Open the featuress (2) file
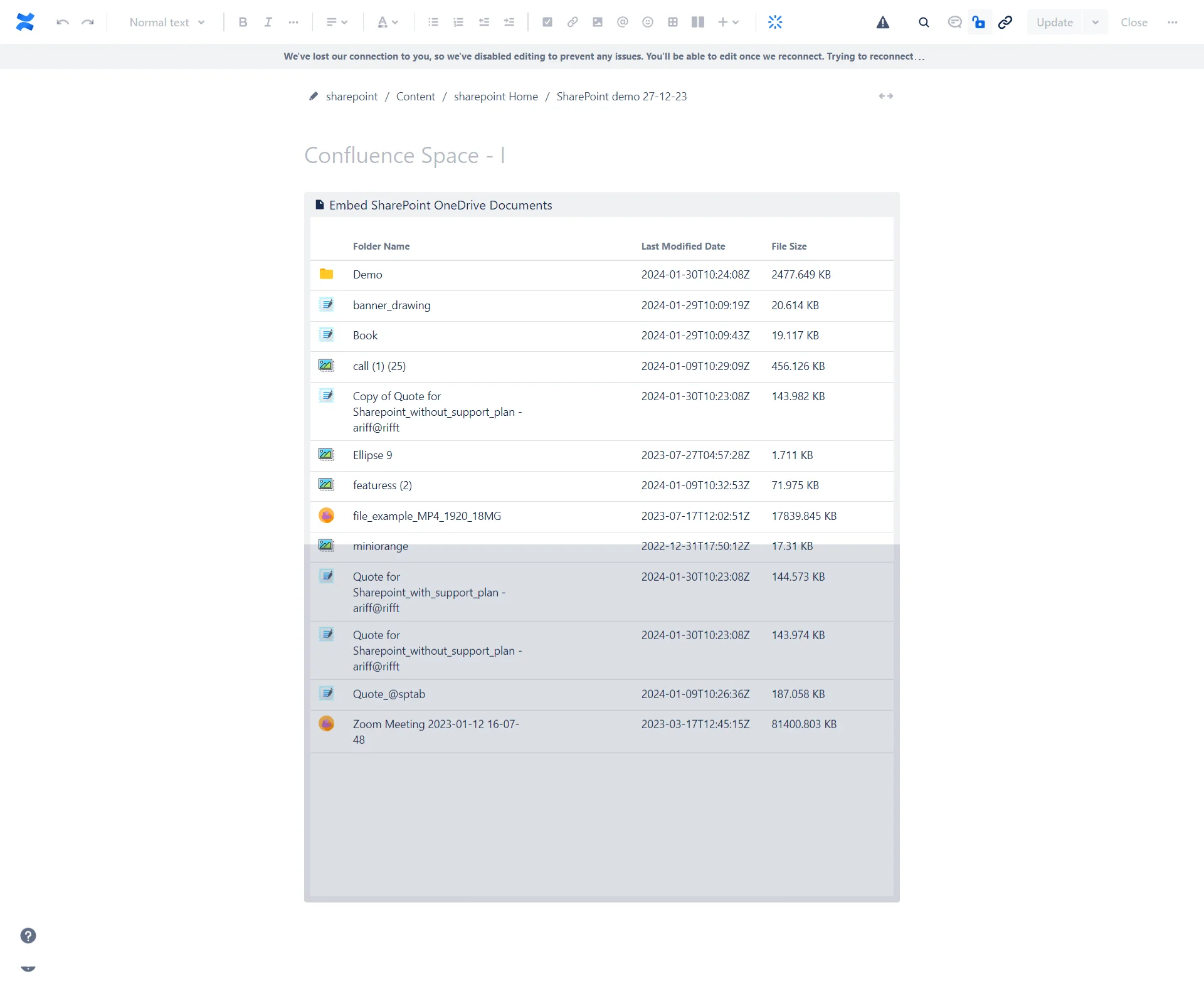The width and height of the screenshot is (1204, 996). point(382,485)
